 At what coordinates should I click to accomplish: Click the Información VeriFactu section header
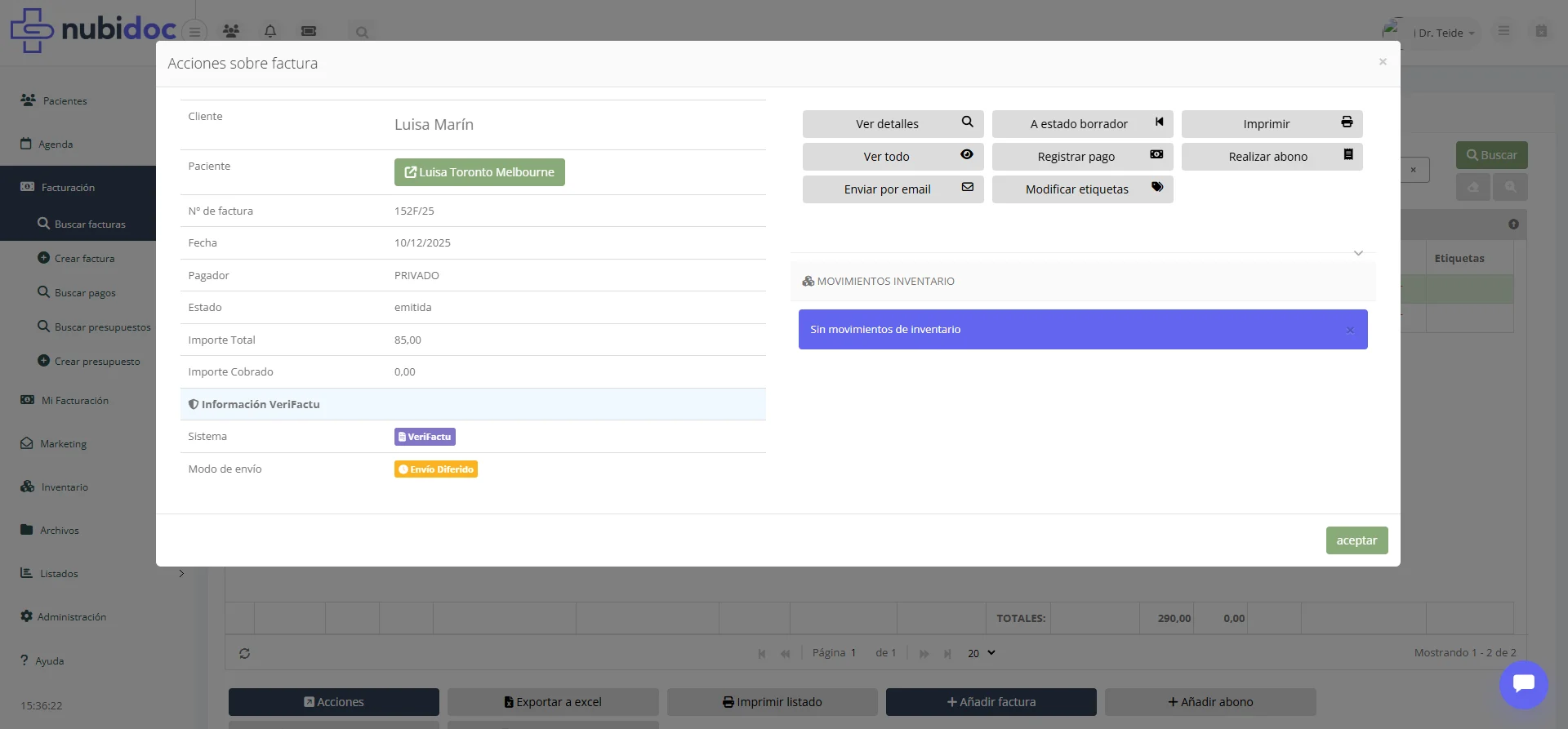click(x=473, y=404)
